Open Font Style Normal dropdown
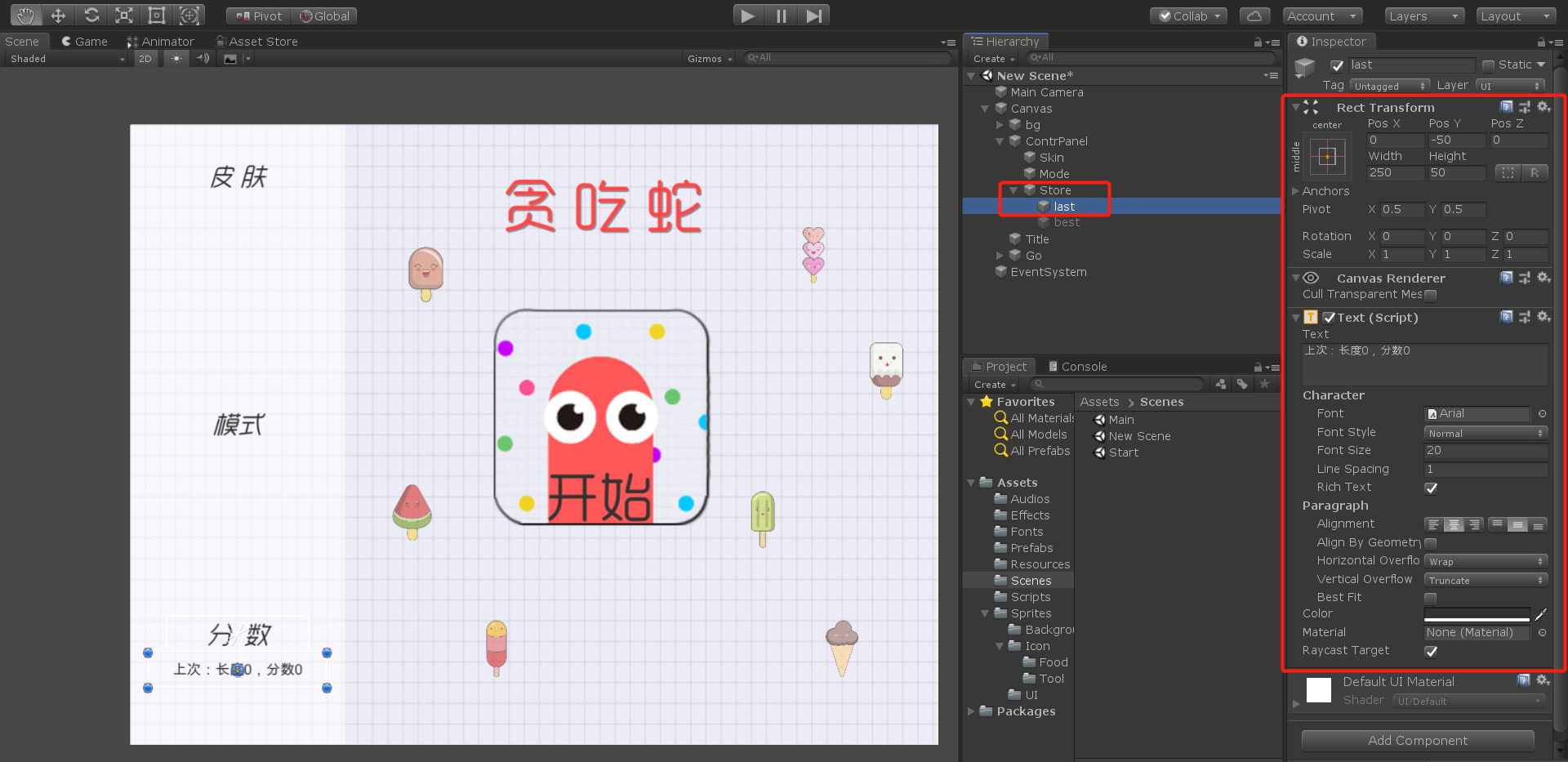1568x762 pixels. tap(1486, 433)
